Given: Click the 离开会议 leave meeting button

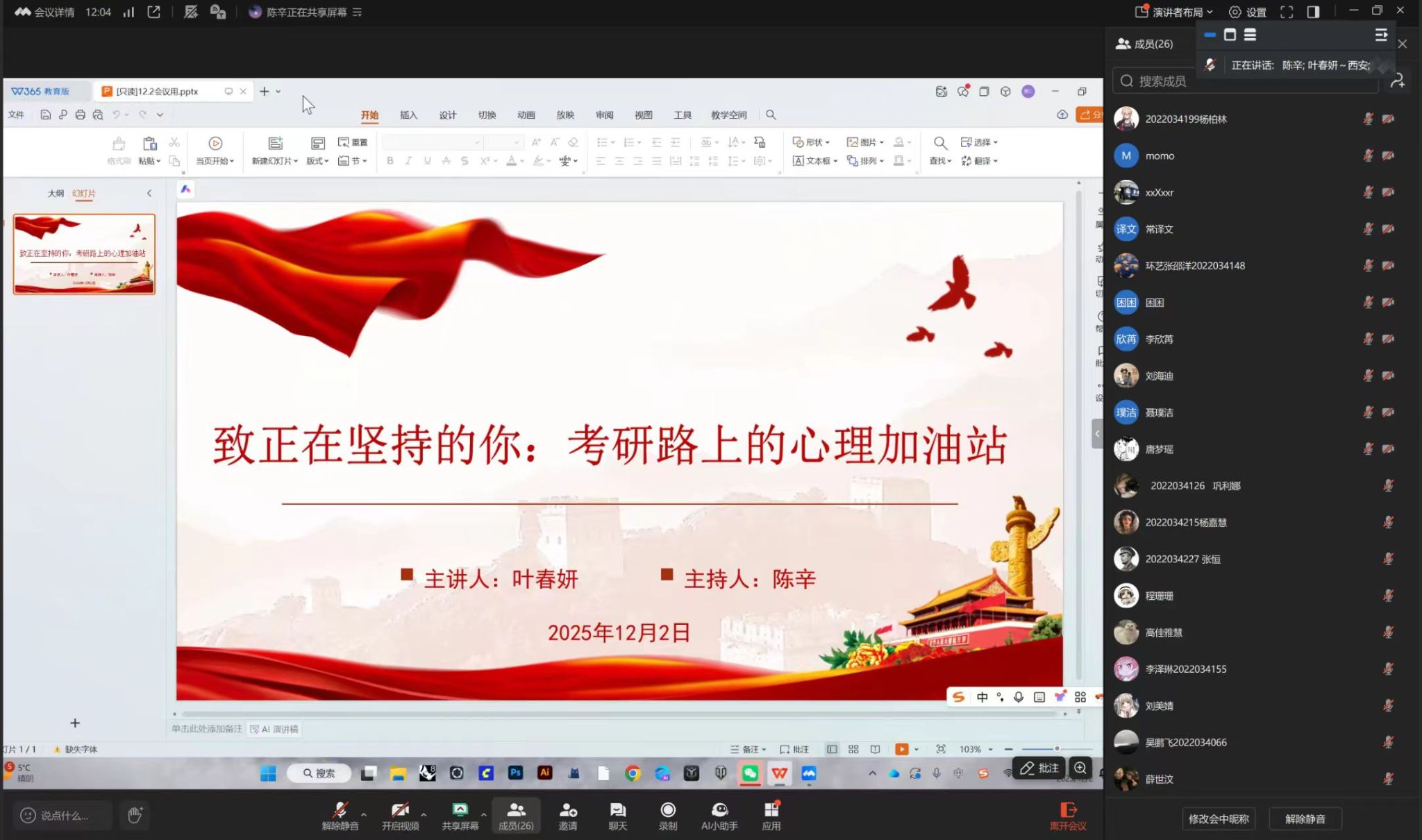Looking at the screenshot, I should [1067, 815].
